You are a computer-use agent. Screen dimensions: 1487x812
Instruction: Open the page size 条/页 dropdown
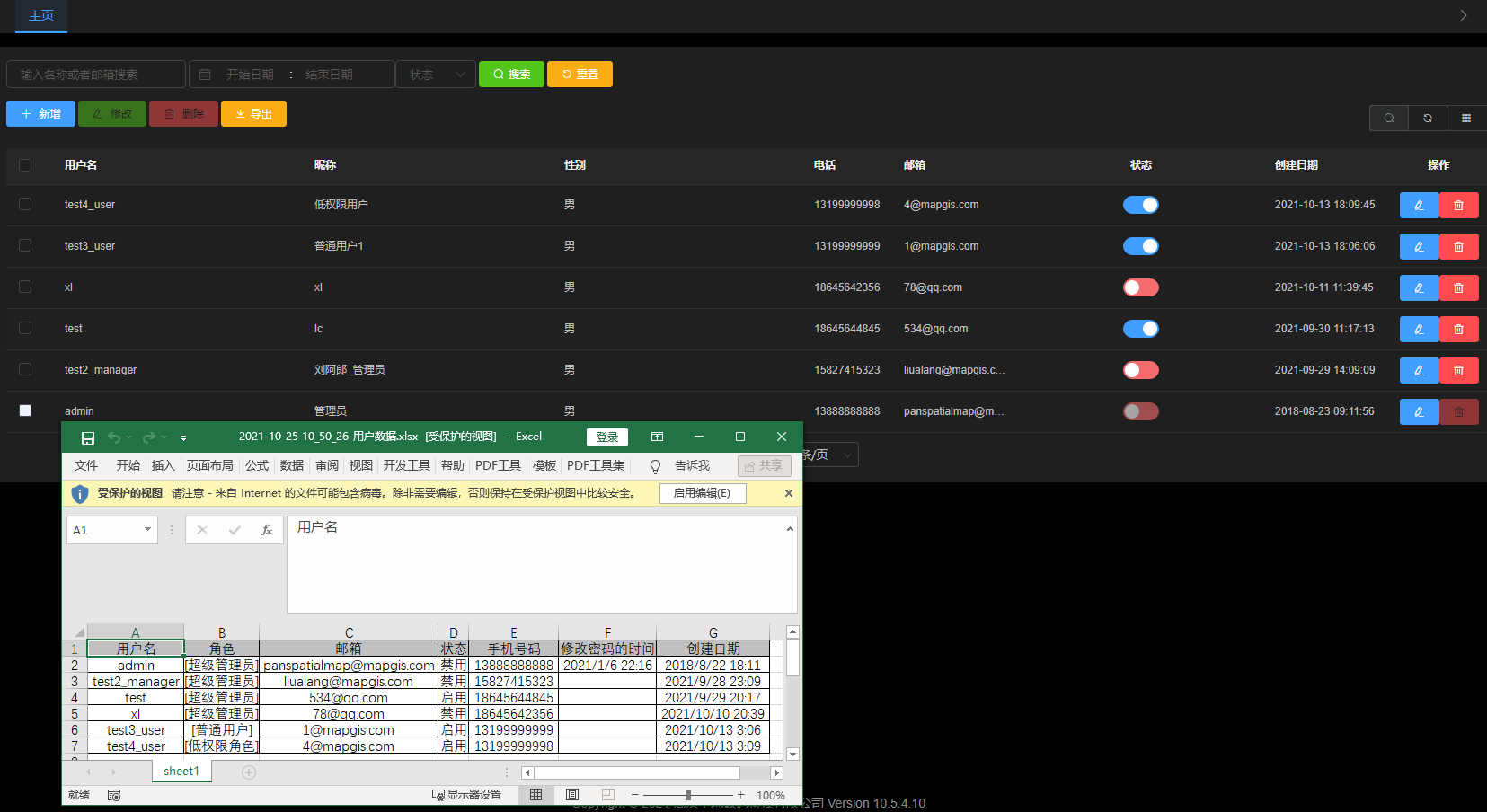click(x=829, y=455)
